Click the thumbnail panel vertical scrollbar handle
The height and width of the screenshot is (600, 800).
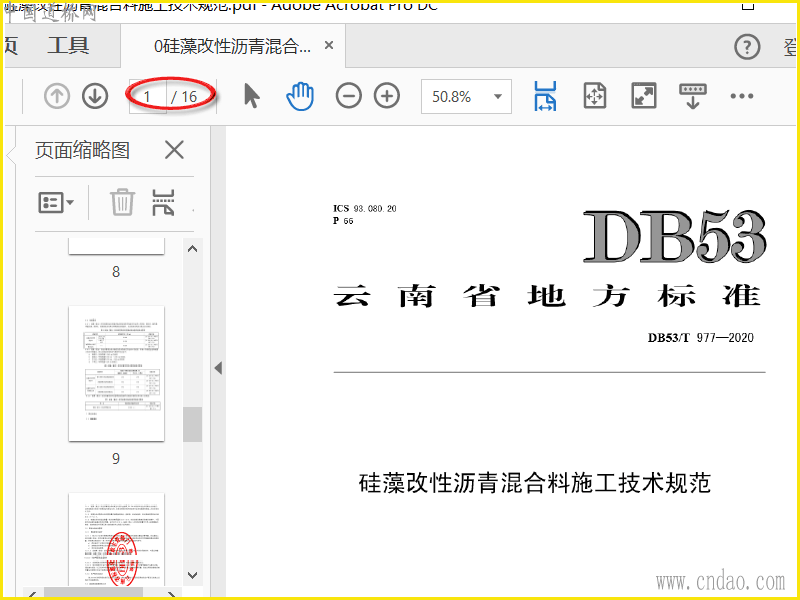click(192, 424)
